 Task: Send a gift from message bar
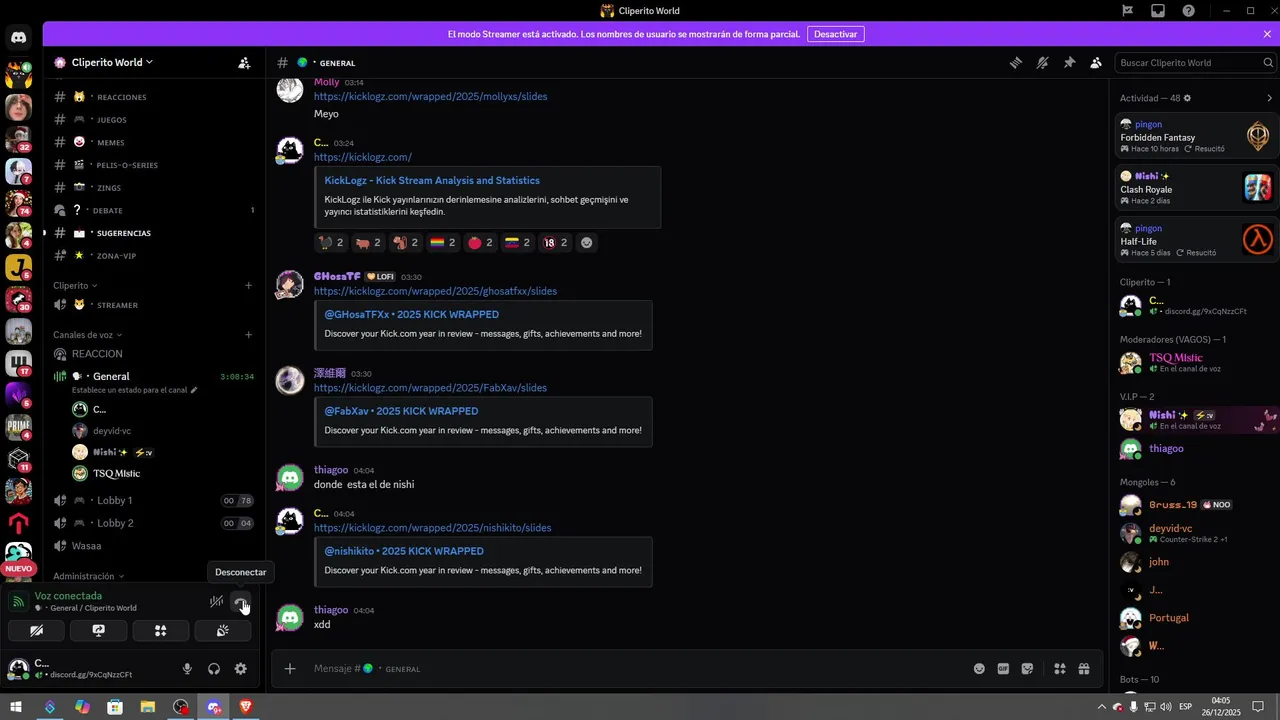pos(1084,669)
